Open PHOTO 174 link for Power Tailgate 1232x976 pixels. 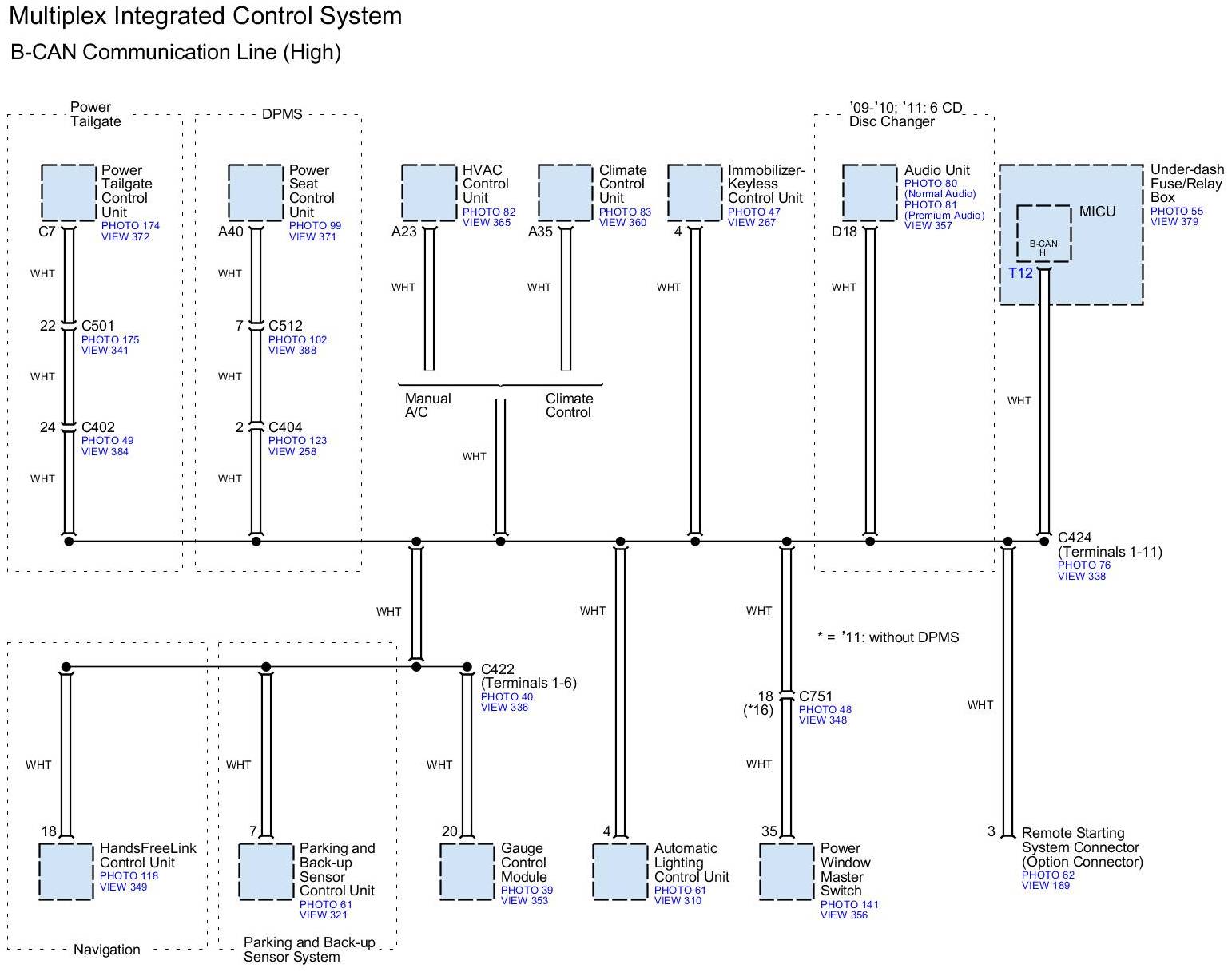click(x=130, y=226)
